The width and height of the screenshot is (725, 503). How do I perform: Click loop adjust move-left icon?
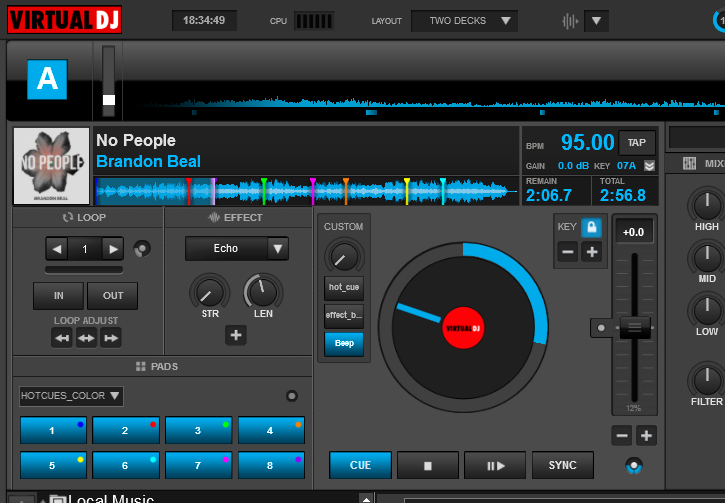[61, 338]
